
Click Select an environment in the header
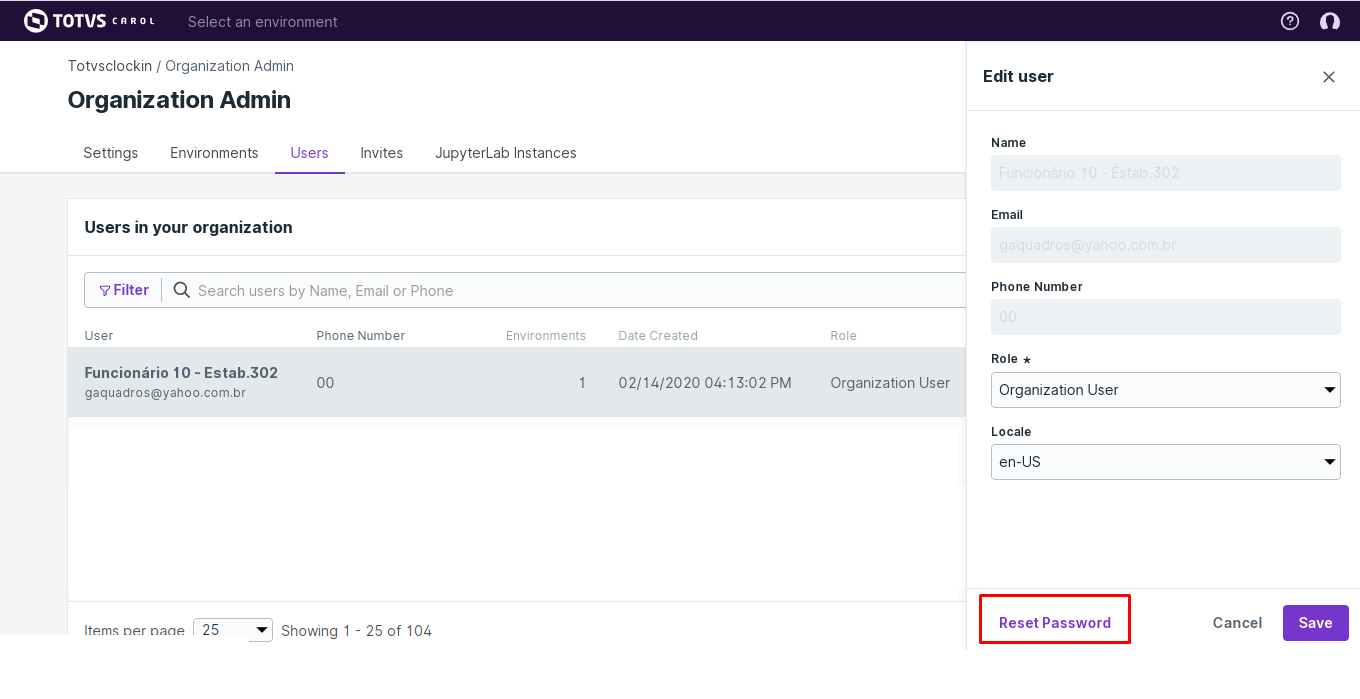[x=263, y=21]
